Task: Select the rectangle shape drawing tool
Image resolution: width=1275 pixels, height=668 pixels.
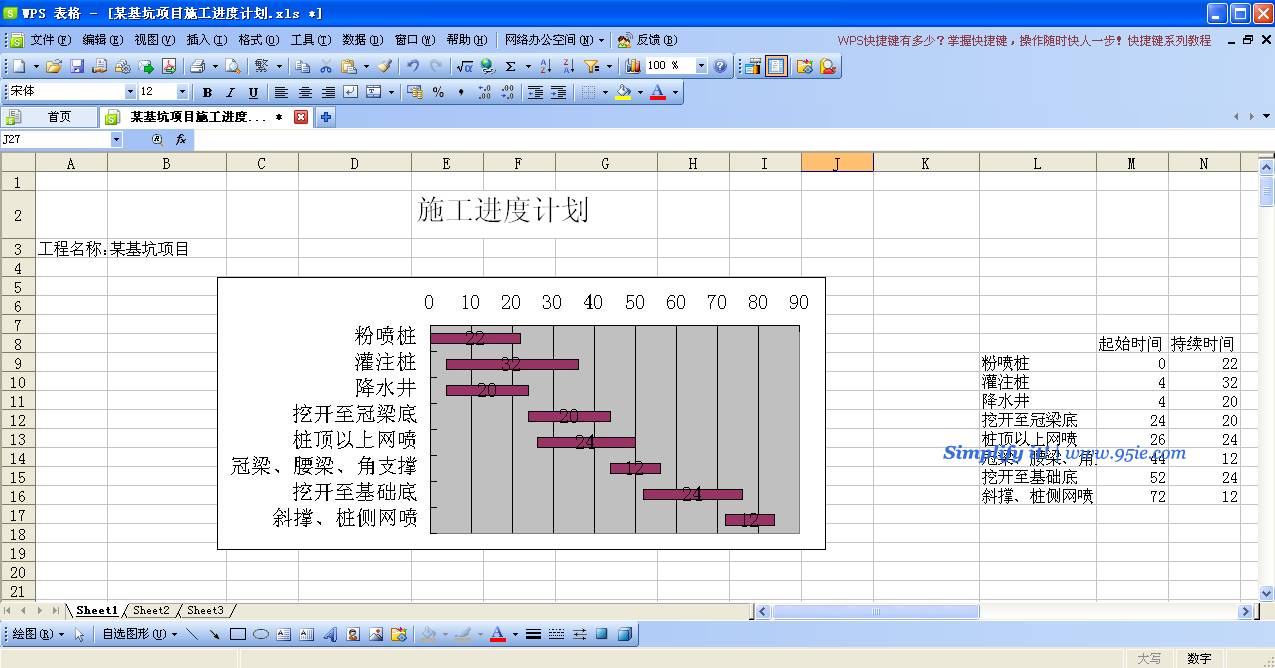Action: [x=238, y=634]
